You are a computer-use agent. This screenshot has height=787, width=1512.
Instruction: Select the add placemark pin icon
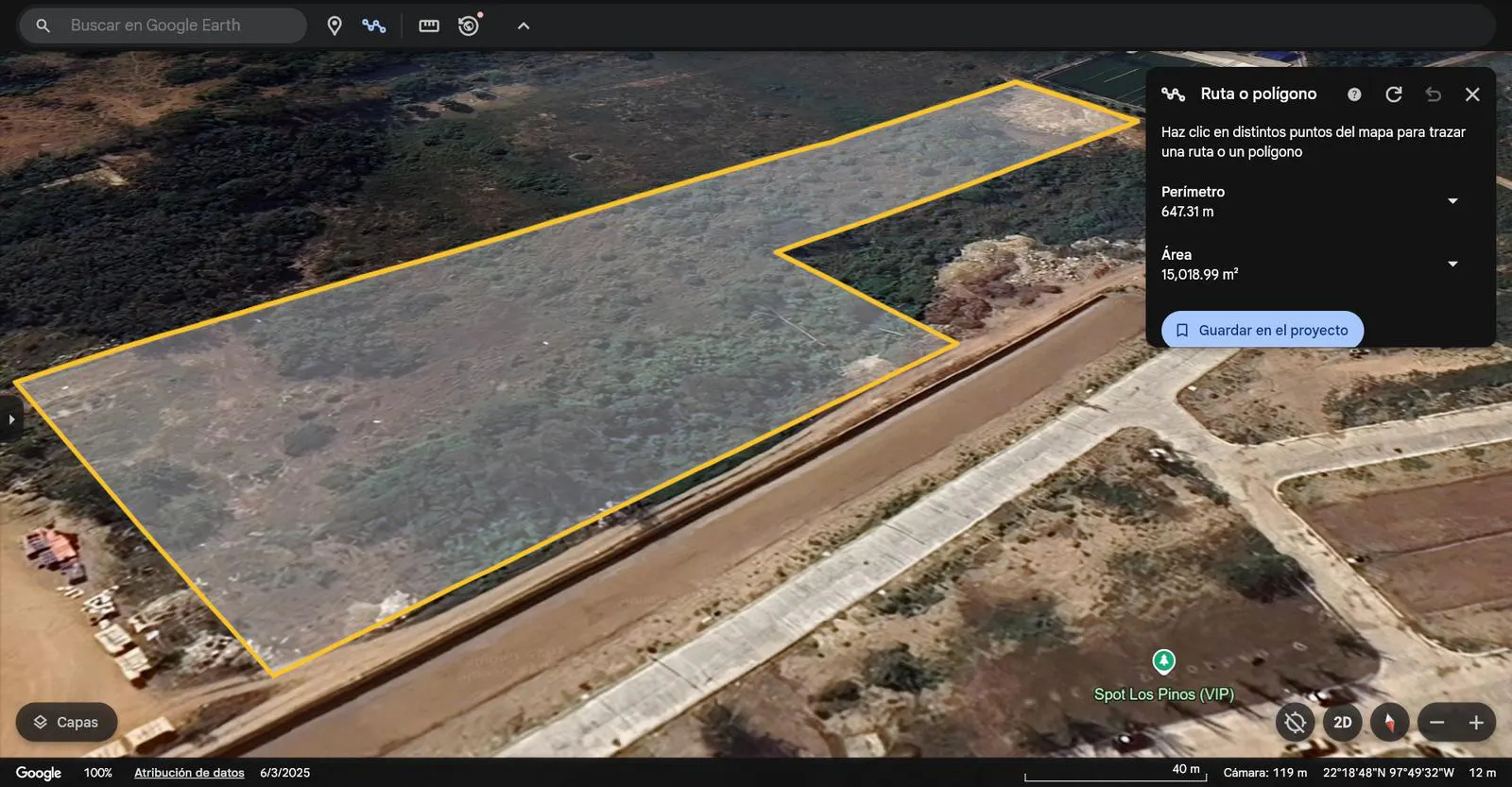(335, 26)
